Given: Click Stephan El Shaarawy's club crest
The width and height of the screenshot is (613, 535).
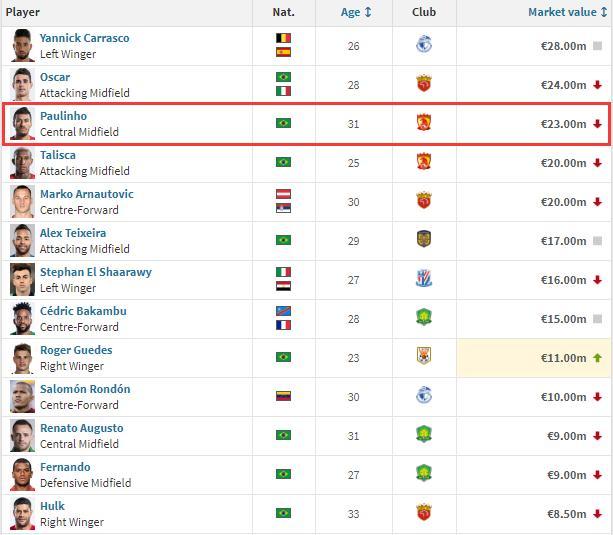Looking at the screenshot, I should [x=424, y=279].
